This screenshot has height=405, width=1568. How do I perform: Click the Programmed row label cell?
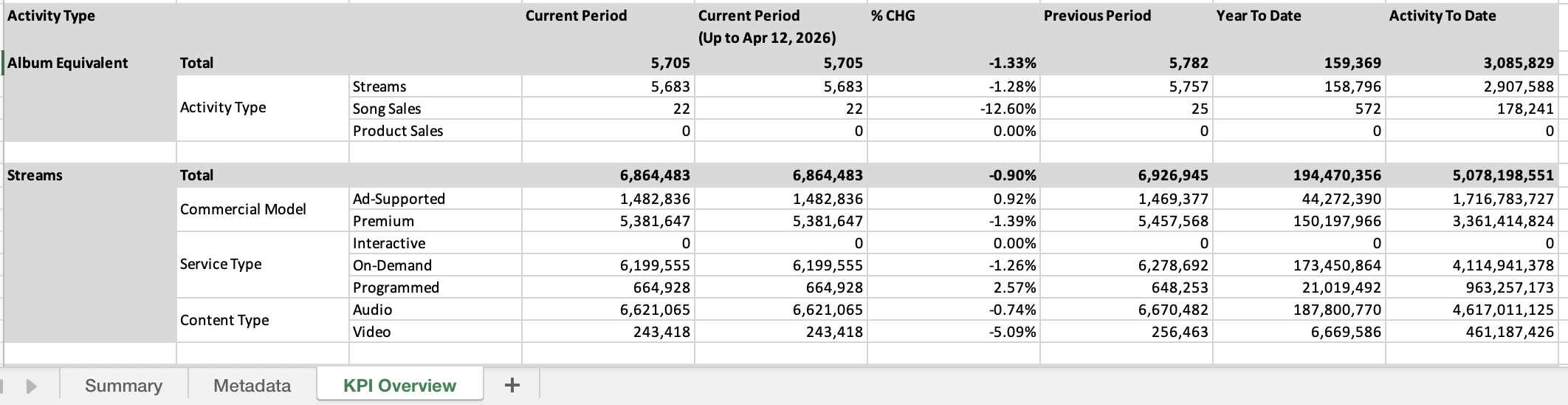396,287
